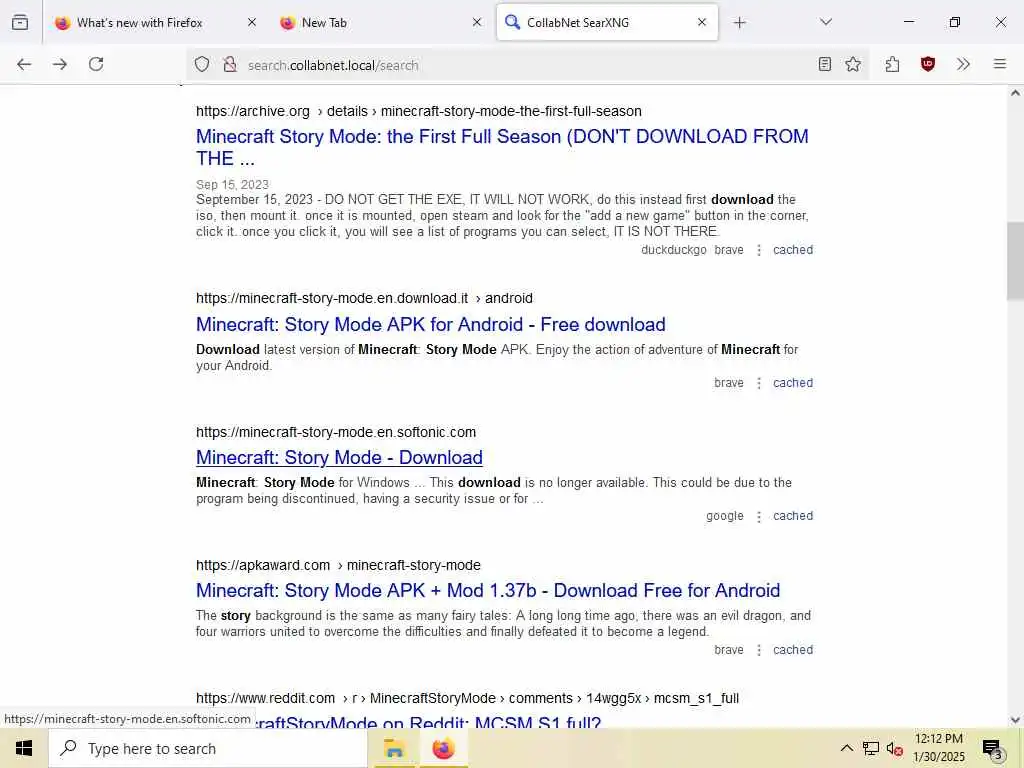Click the archive.org result URL text
The width and height of the screenshot is (1024, 768).
click(x=419, y=111)
